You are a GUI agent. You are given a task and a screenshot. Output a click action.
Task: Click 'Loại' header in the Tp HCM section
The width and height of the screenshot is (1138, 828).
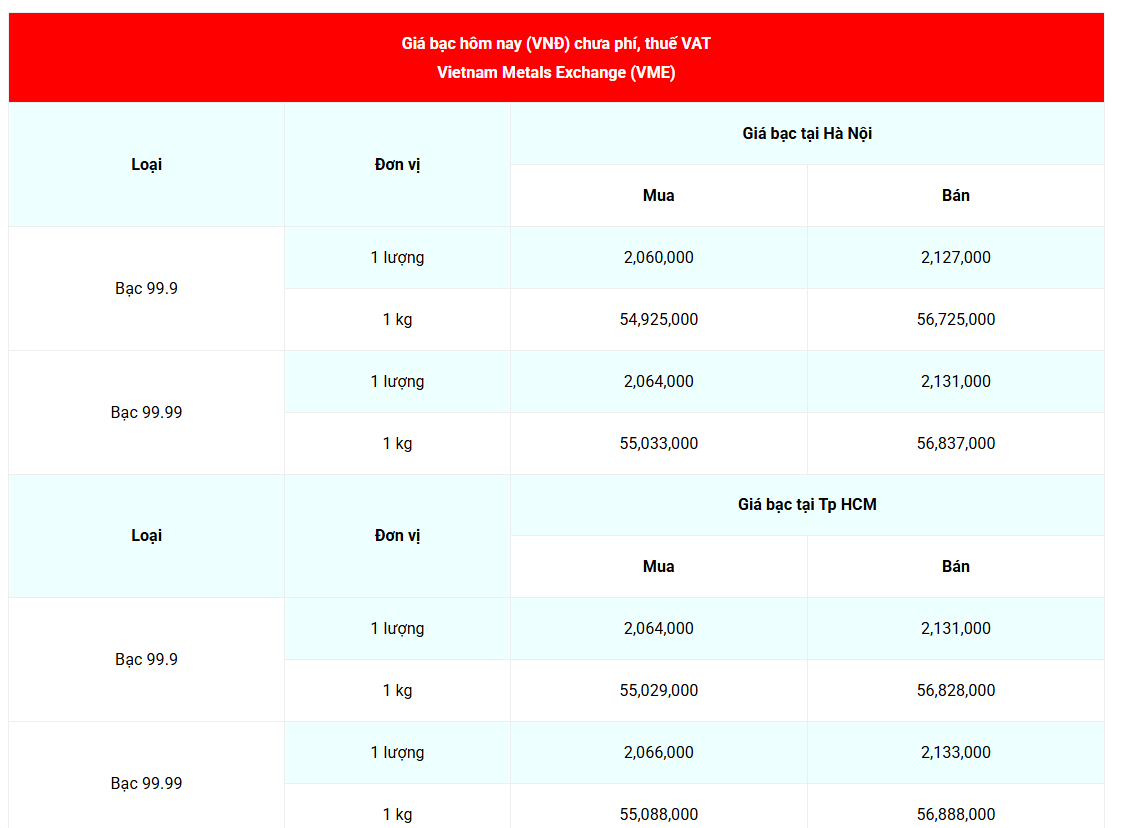(x=146, y=536)
